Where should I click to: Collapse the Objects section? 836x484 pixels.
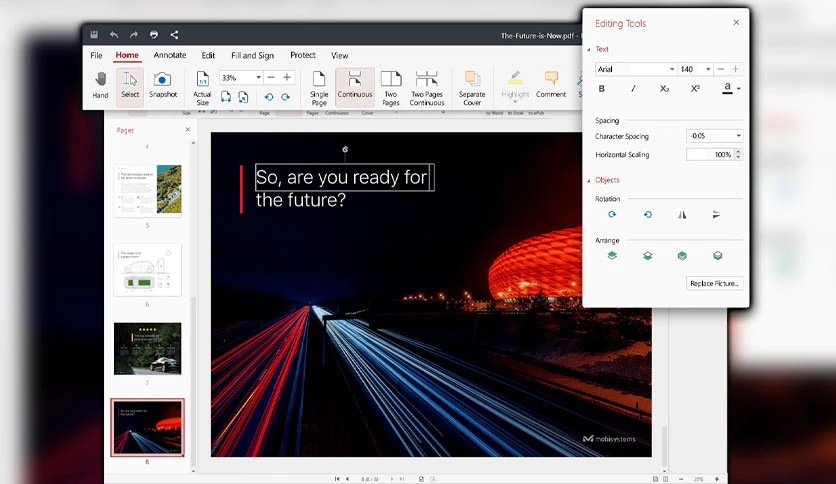click(x=589, y=181)
